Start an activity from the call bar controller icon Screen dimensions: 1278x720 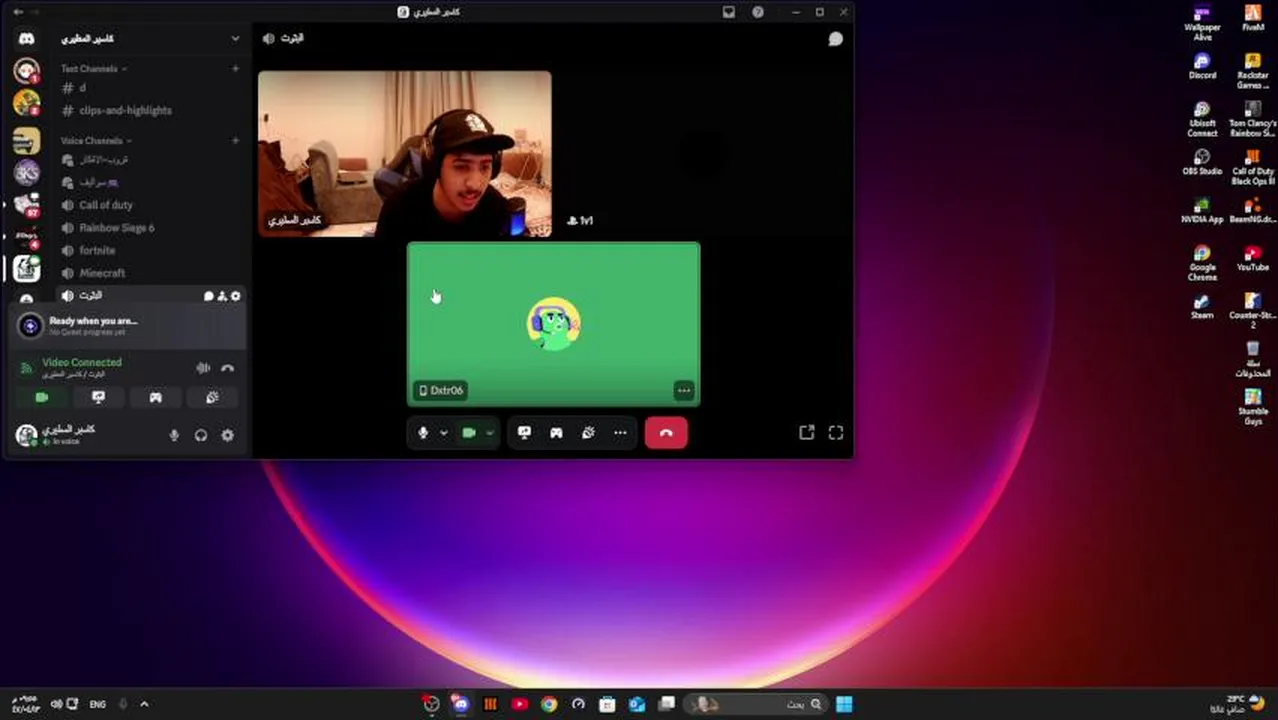click(x=556, y=433)
